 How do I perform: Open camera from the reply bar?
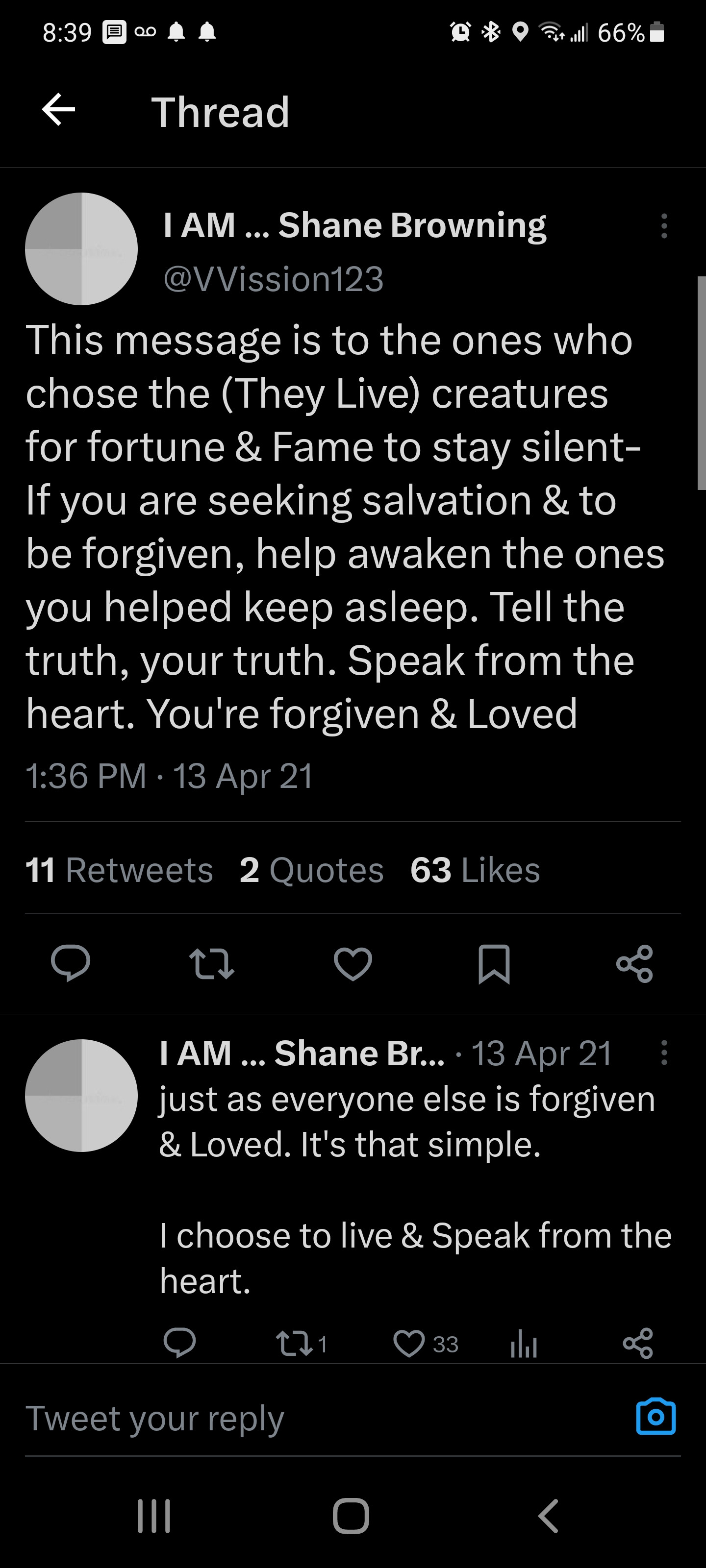point(656,1417)
